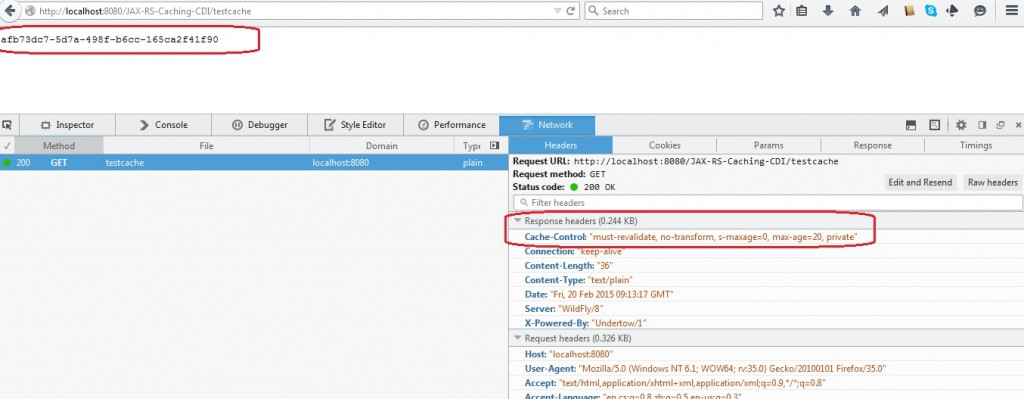Sort requests by Method column header

[59, 146]
